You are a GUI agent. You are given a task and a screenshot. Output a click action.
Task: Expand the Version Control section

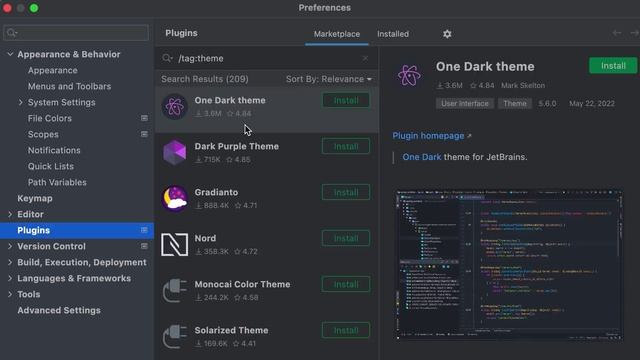[x=10, y=246]
